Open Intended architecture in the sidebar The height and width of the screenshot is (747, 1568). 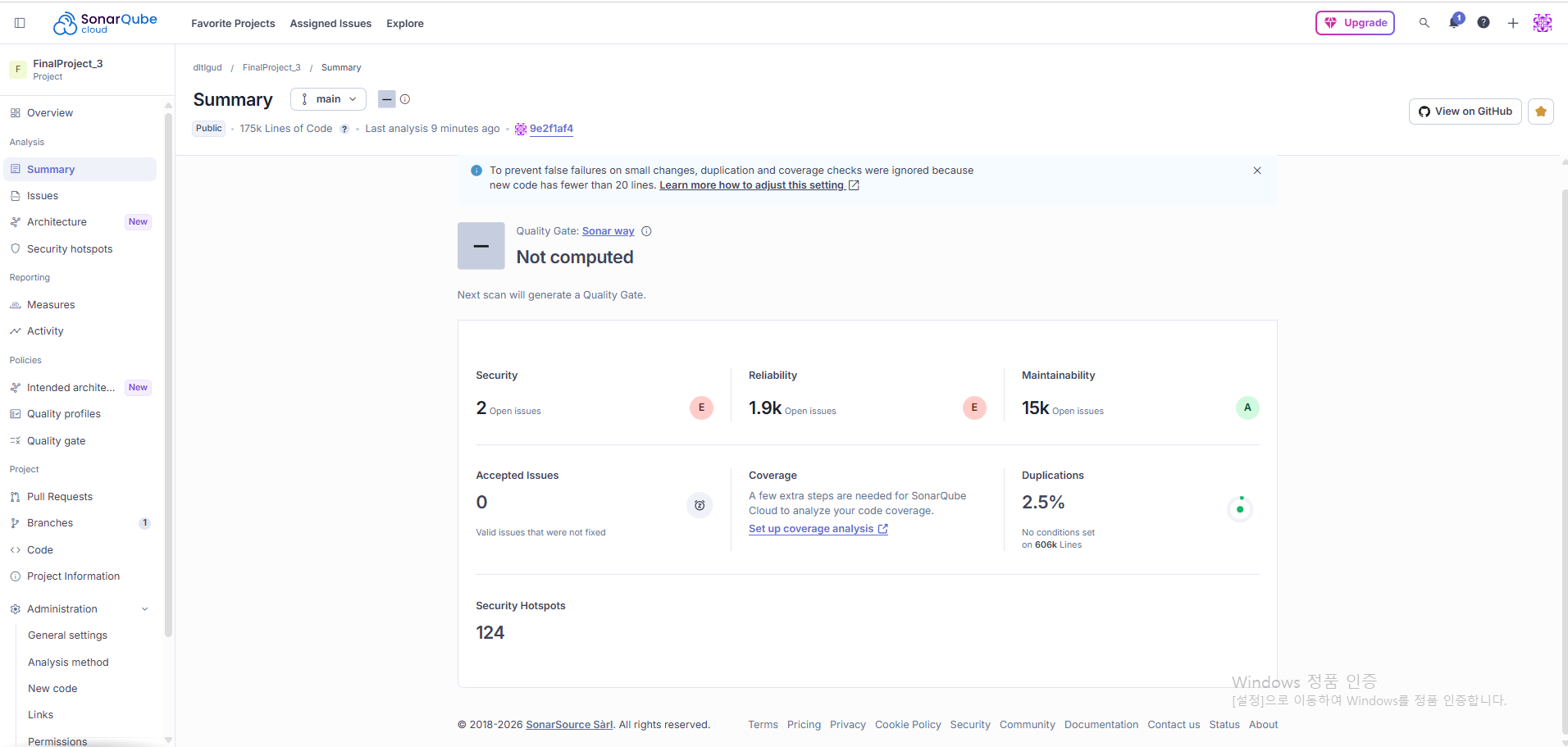[80, 388]
